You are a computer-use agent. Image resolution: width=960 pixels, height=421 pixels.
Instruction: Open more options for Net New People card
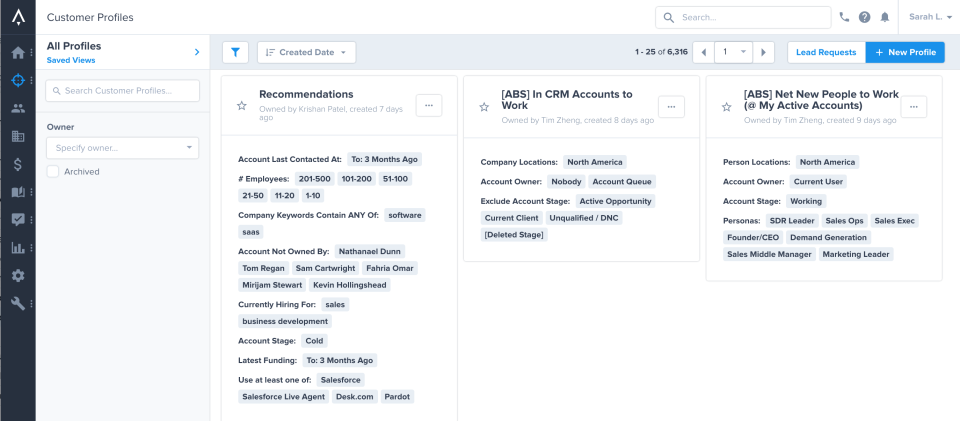[913, 106]
